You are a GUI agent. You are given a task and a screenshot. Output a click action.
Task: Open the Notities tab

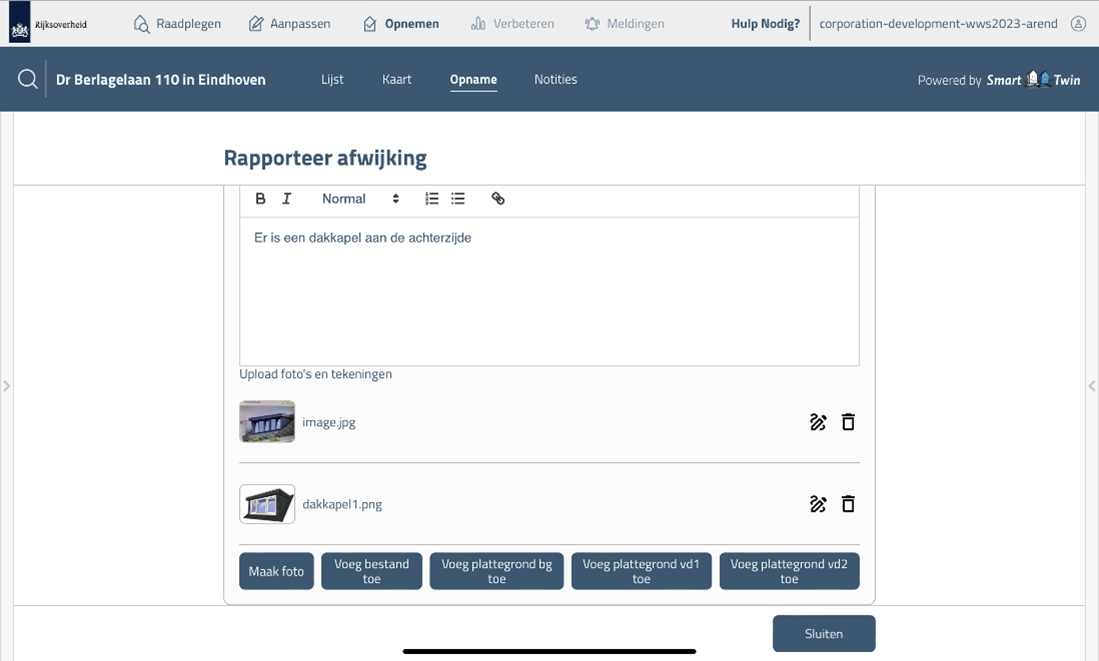tap(556, 79)
